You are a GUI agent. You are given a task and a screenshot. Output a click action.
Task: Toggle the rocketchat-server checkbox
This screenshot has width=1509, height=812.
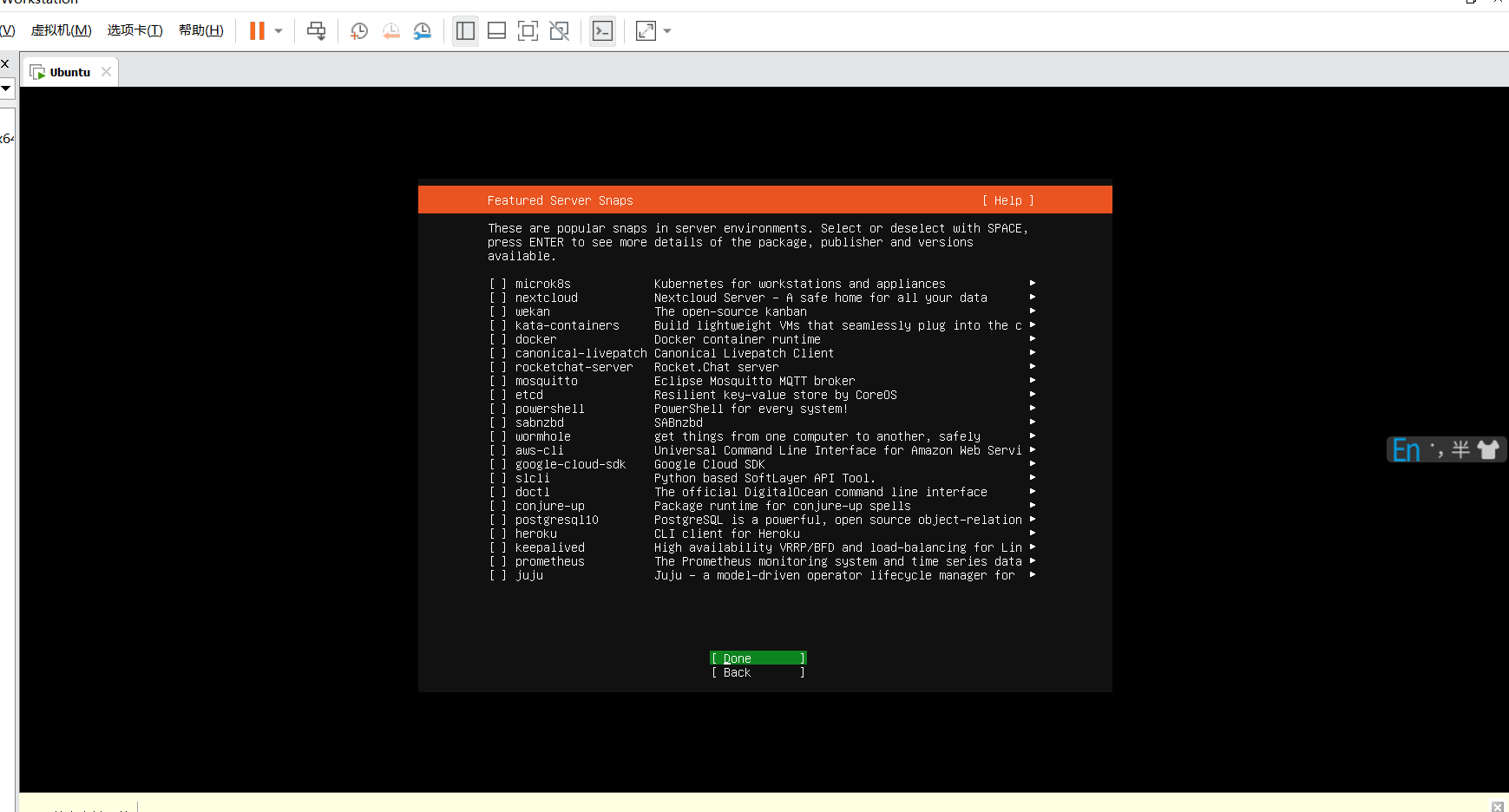pos(497,367)
